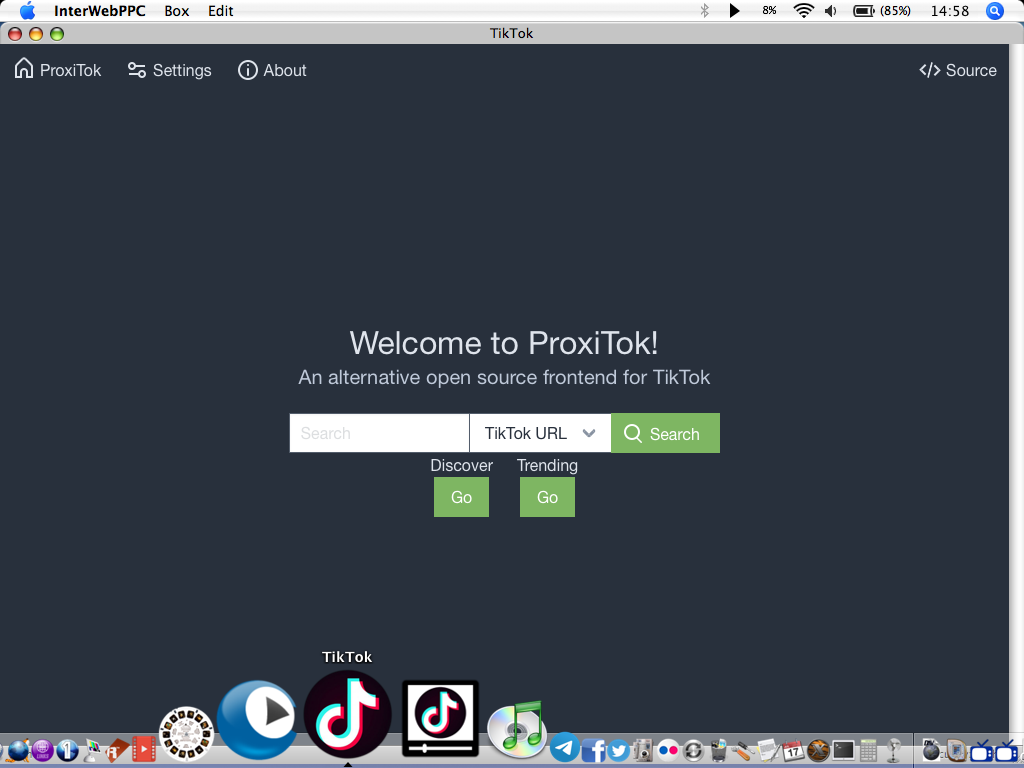Open the Apple menu
Viewport: 1024px width, 768px height.
[x=27, y=10]
